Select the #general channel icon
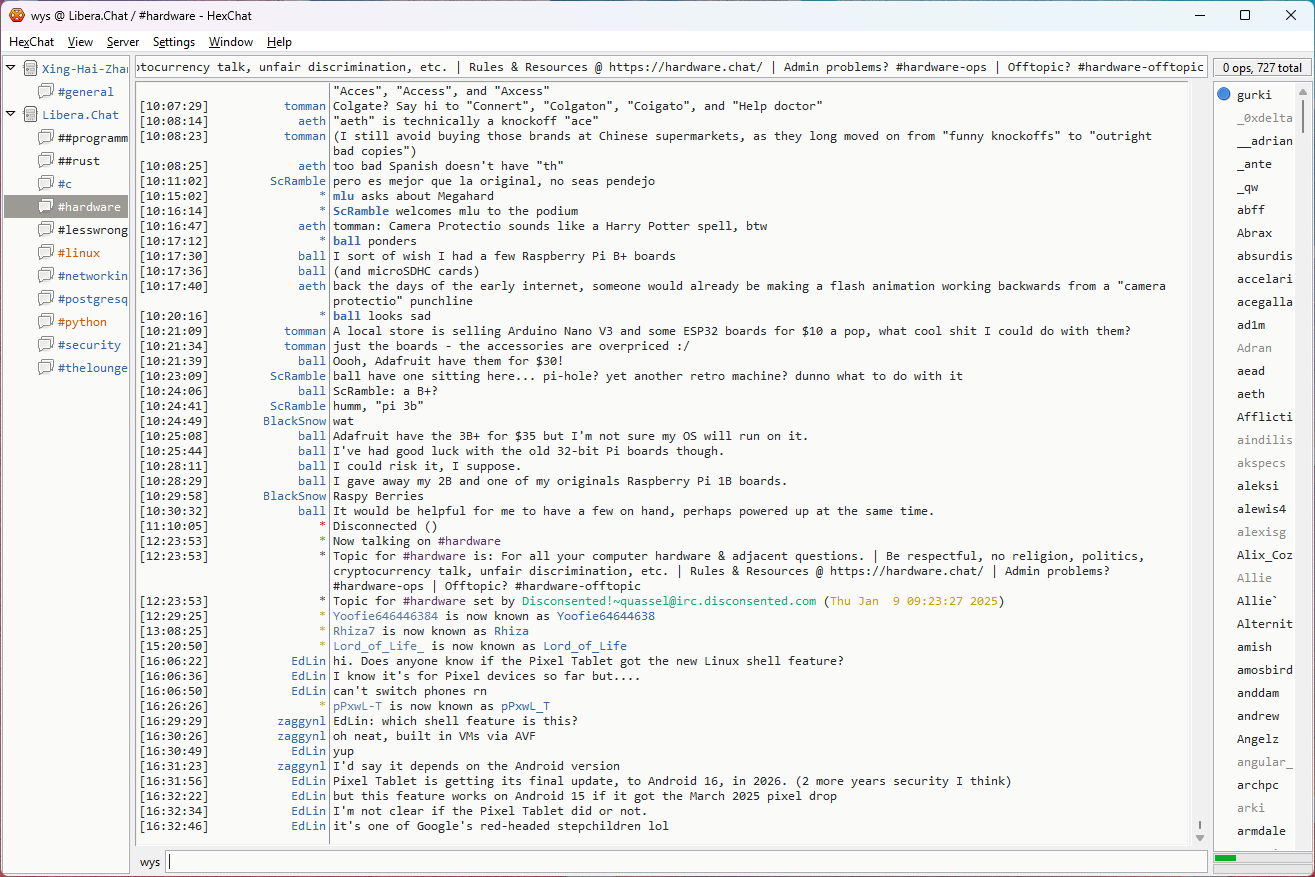The width and height of the screenshot is (1315, 877). [45, 92]
